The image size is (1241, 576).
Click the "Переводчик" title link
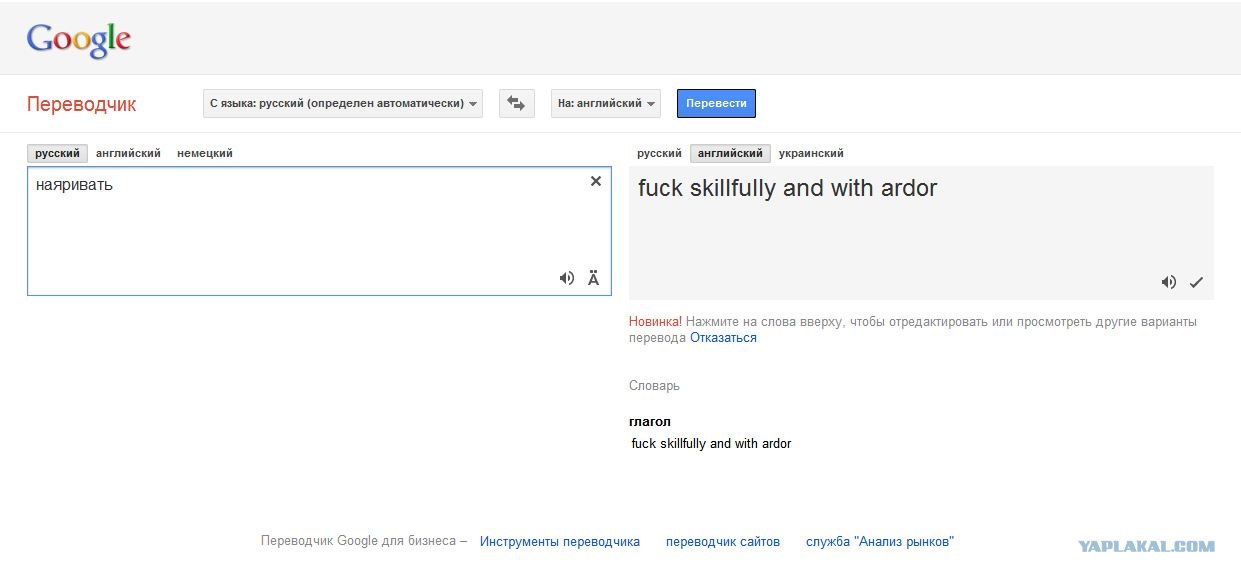81,104
